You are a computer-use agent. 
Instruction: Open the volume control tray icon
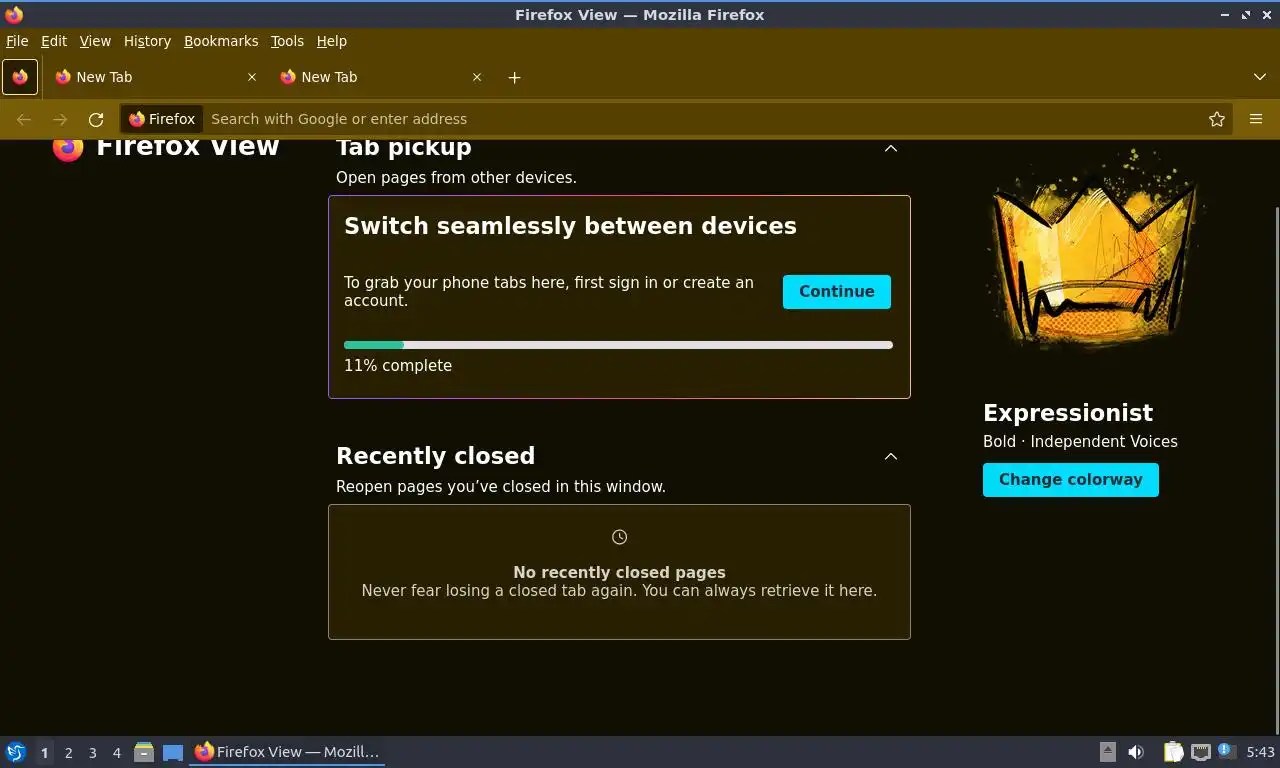click(1136, 752)
